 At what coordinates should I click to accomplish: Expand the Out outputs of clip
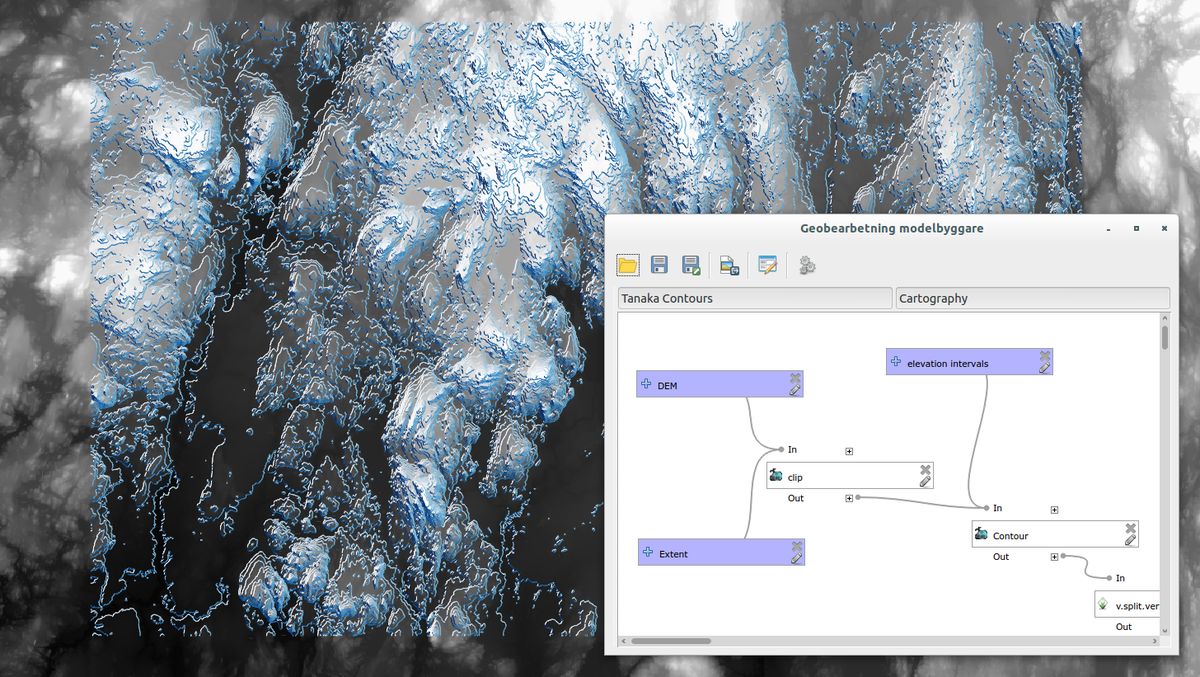849,498
